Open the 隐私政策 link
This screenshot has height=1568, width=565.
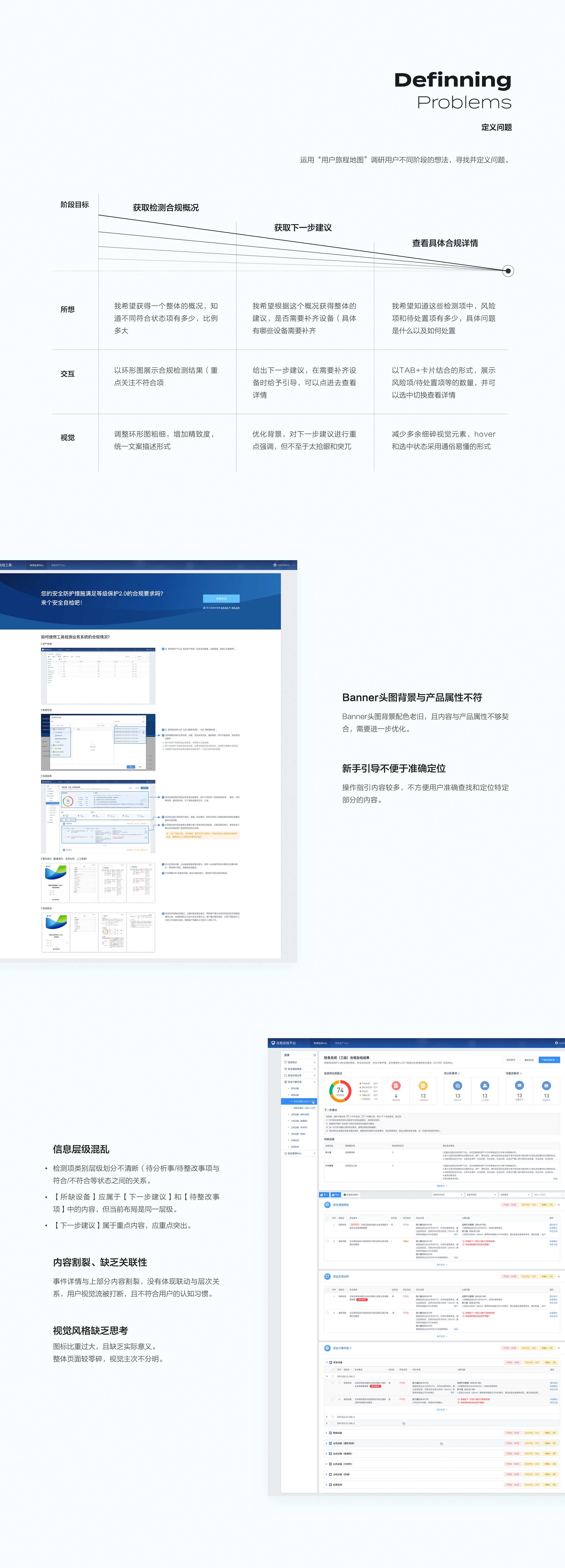(x=236, y=608)
